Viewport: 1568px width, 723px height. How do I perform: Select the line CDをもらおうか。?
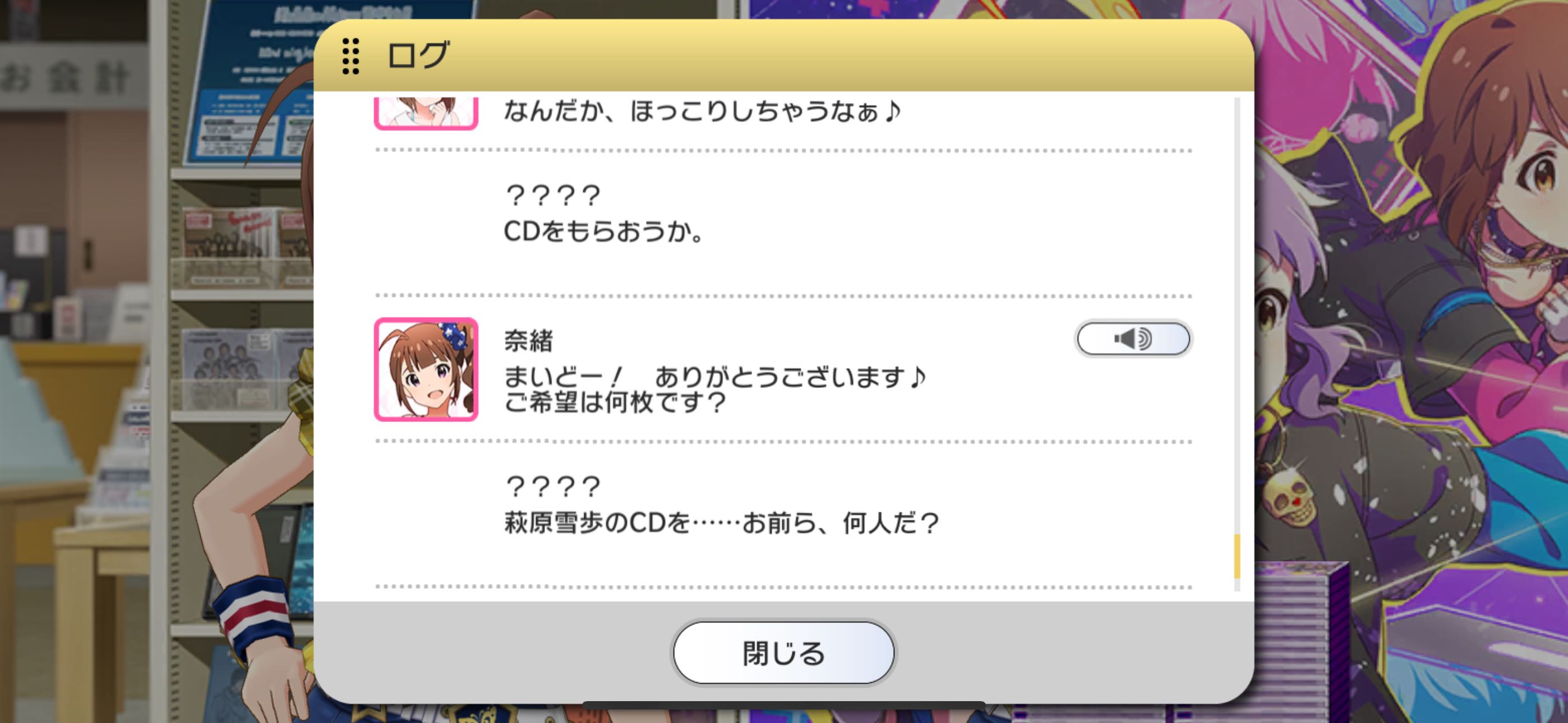604,231
